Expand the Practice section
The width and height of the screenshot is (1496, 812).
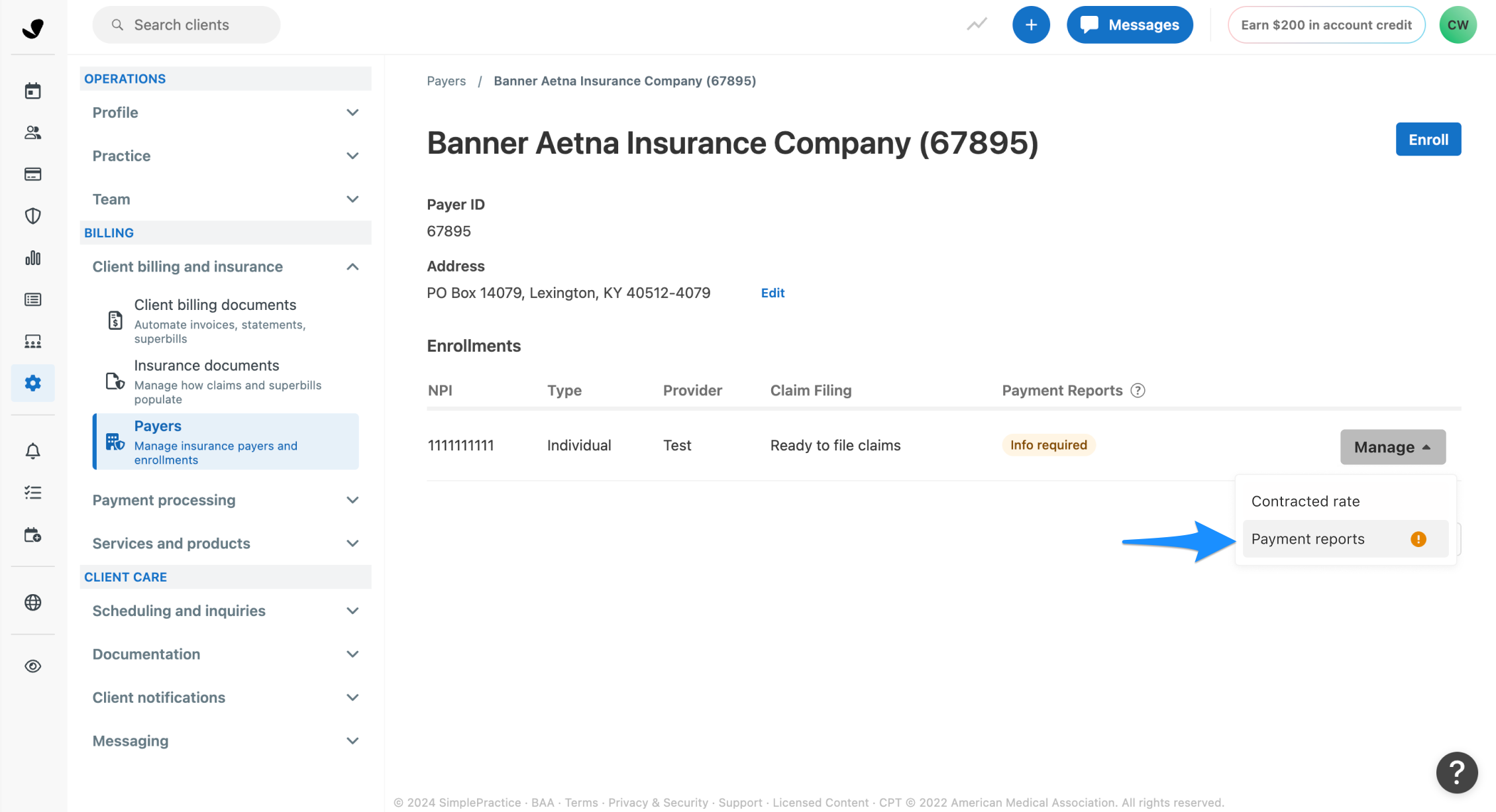click(x=225, y=156)
